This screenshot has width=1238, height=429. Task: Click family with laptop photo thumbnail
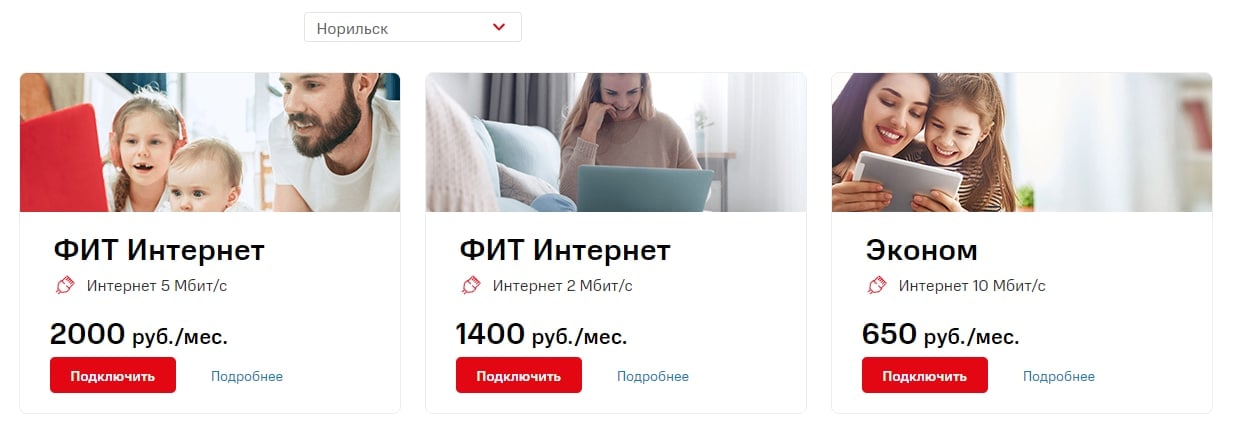210,142
